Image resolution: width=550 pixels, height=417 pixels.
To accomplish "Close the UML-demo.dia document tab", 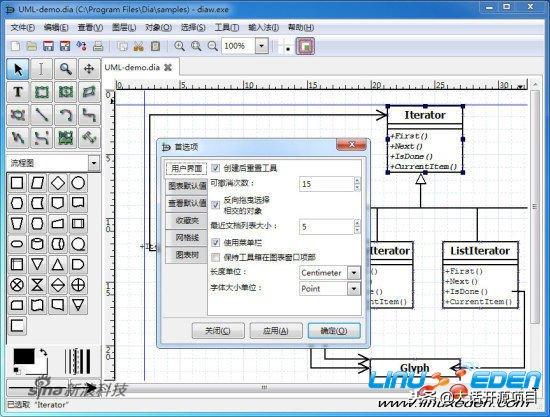I will (x=168, y=67).
